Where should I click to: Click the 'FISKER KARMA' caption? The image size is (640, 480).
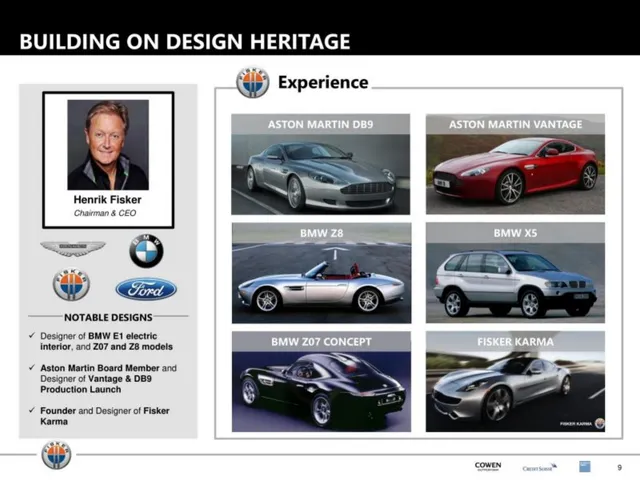(x=516, y=342)
